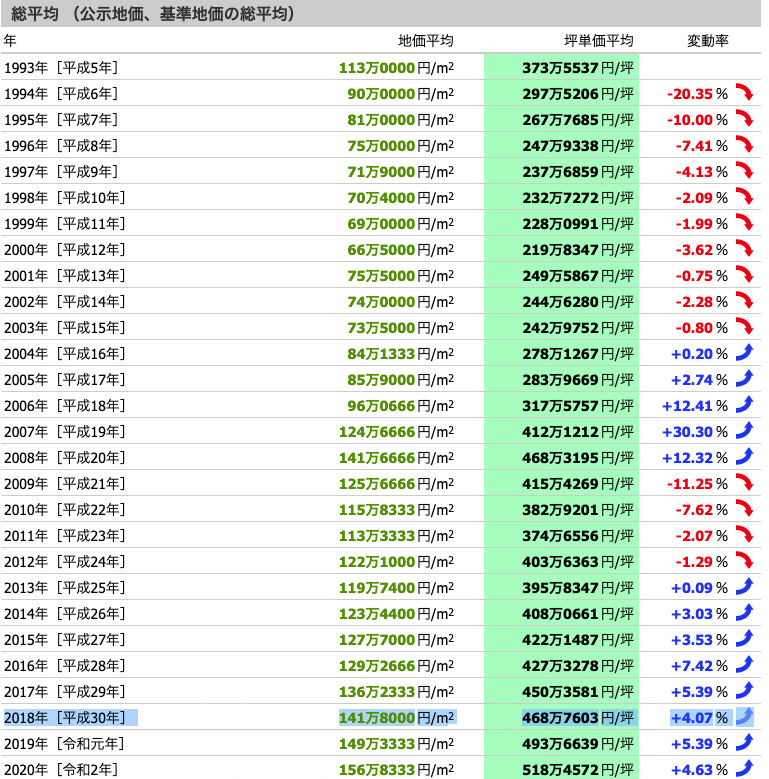Click the 地価平均 column header
Viewport: 769px width, 779px height.
[x=426, y=41]
